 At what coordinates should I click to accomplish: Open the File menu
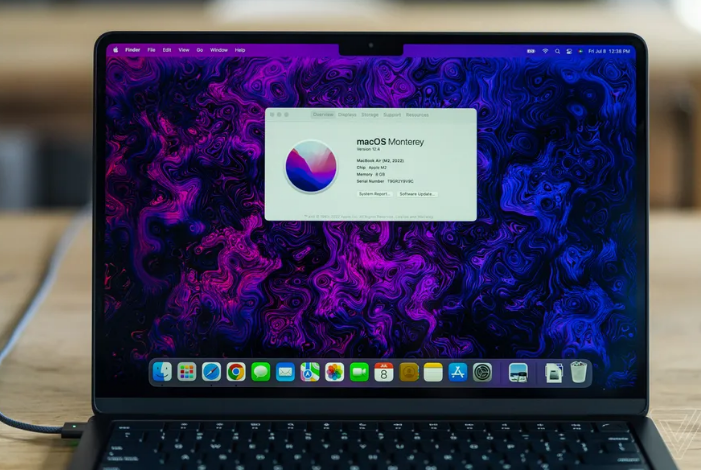click(152, 50)
